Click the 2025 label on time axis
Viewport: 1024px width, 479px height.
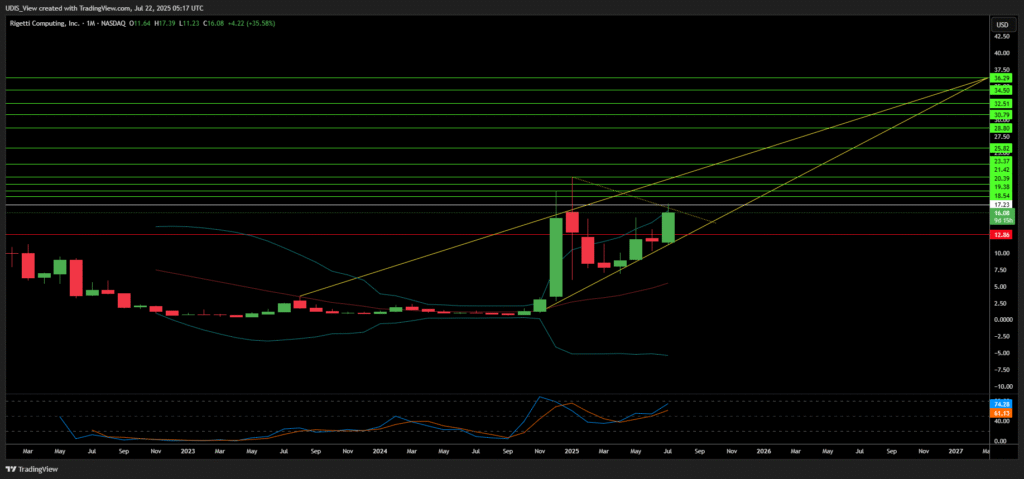tap(571, 452)
